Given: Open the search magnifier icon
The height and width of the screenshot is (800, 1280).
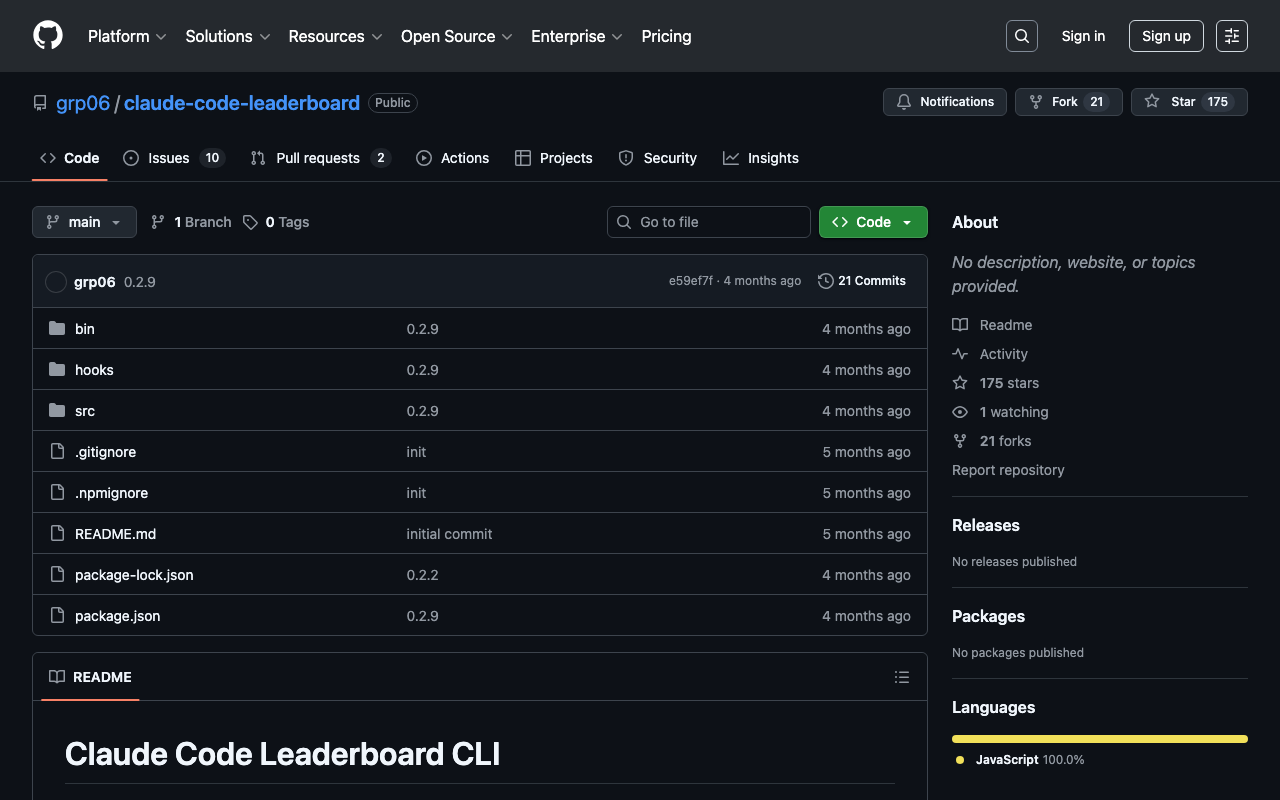Looking at the screenshot, I should coord(1021,36).
